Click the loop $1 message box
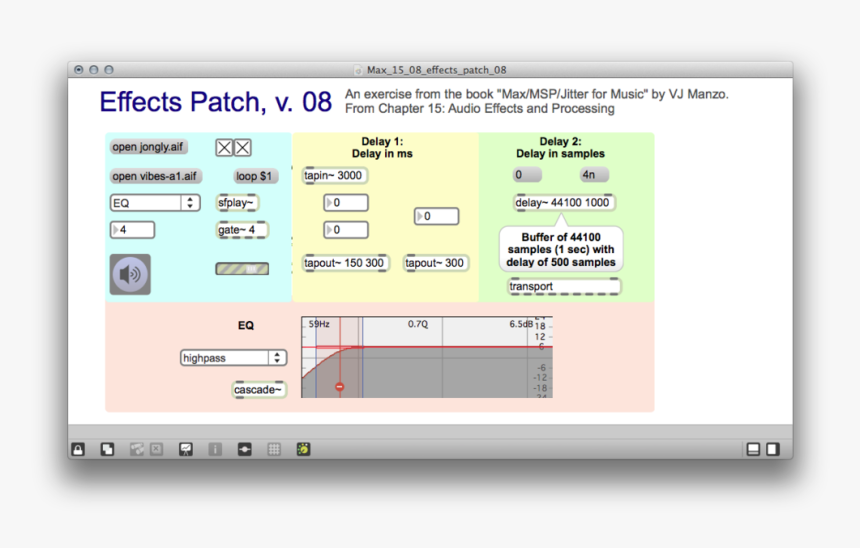 click(254, 176)
